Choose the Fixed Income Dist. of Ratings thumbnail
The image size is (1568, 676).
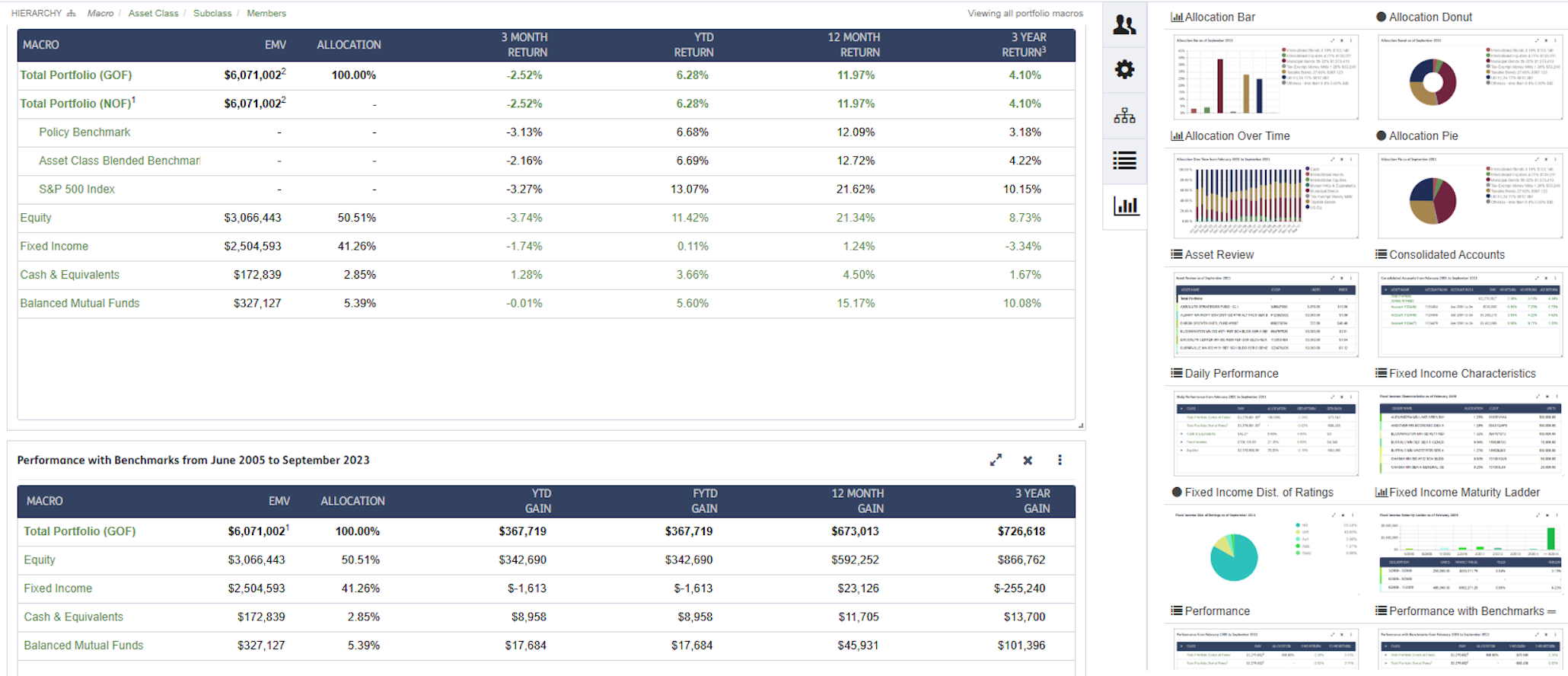(x=1265, y=553)
